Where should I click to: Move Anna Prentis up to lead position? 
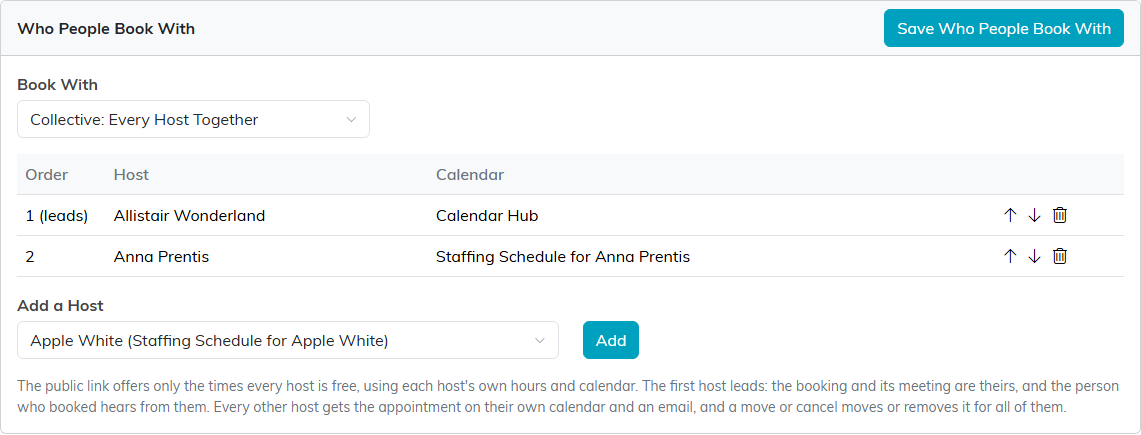1009,256
